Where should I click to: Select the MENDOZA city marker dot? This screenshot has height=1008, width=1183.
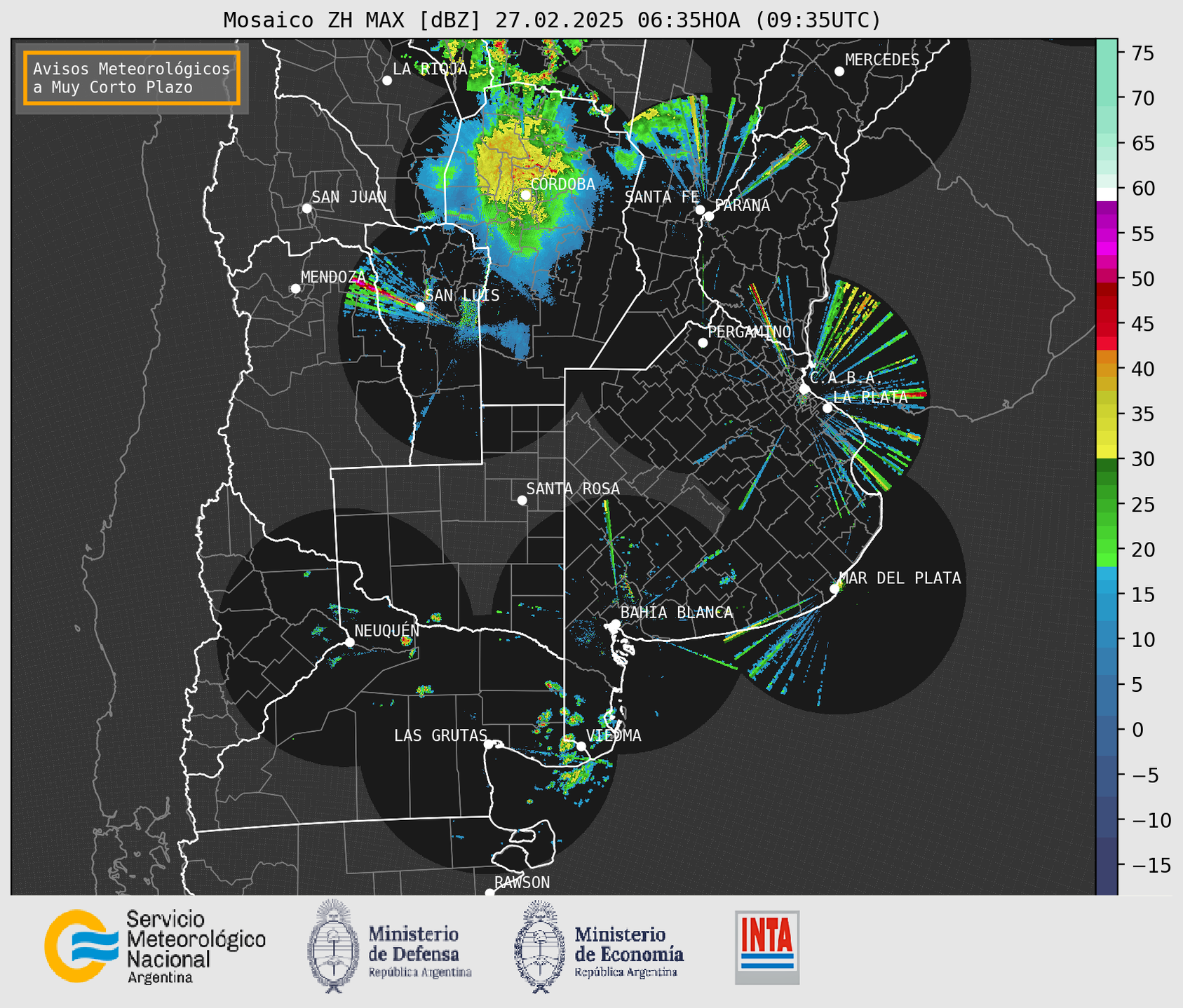(295, 289)
